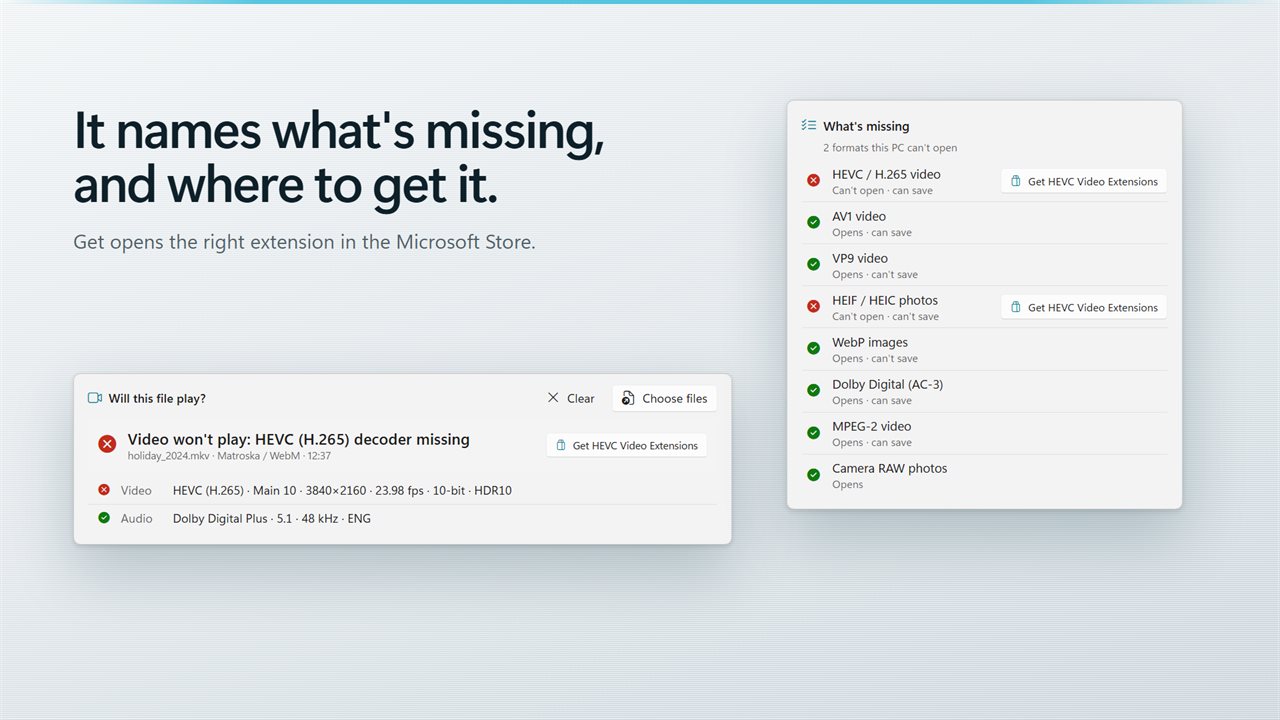Click the Dolby Digital Plus 5.1 audio details
This screenshot has width=1280, height=720.
272,518
